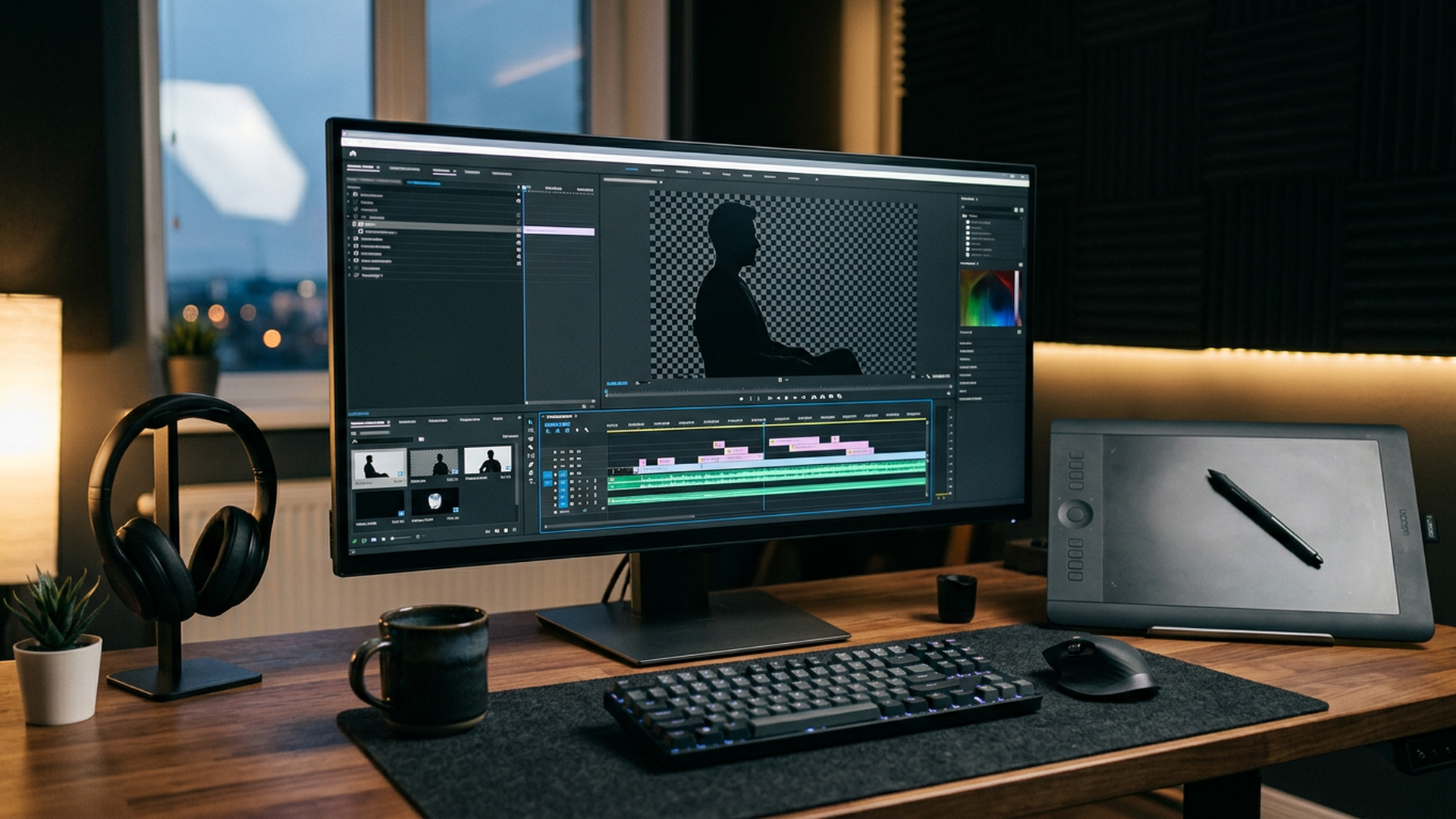Screen dimensions: 1456x819
Task: Select the standing silhouette on white thumbnail
Action: 488,460
